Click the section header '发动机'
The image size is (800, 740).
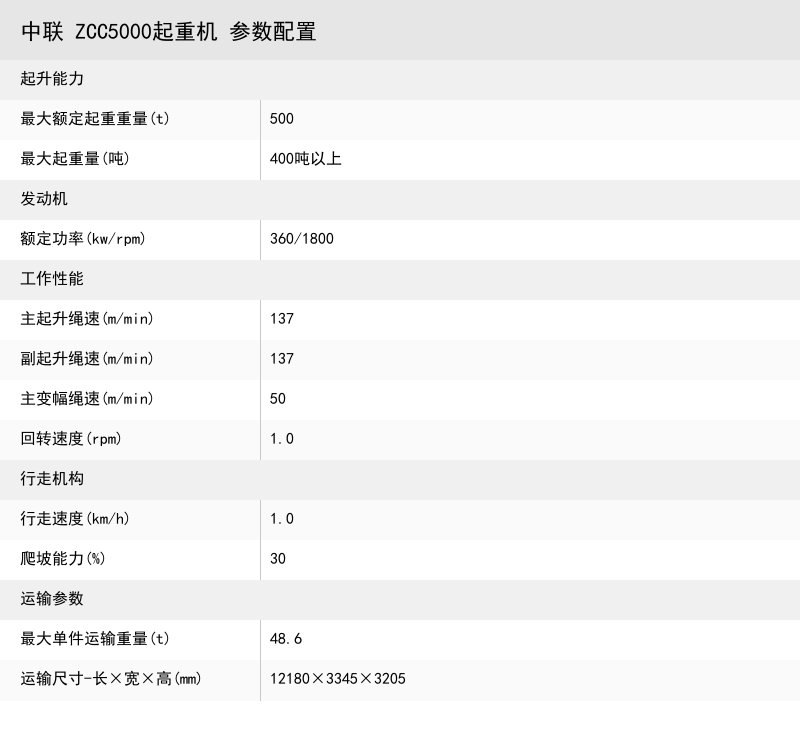44,199
